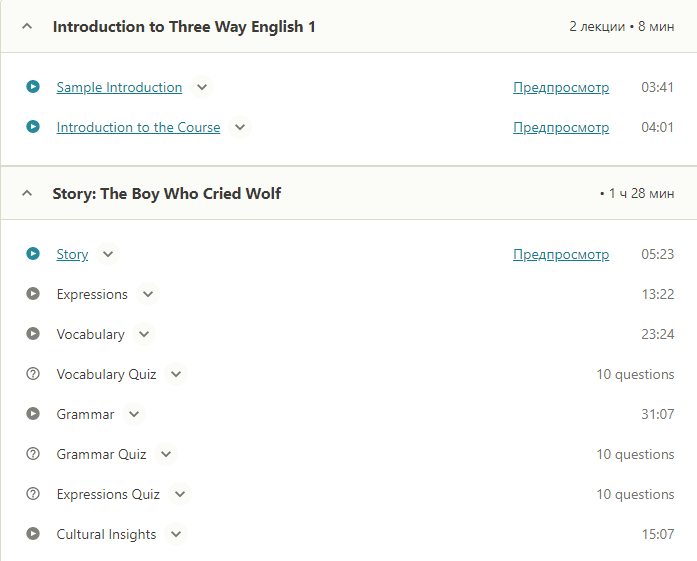Click the play icon beside Vocabulary lecture
Viewport: 697px width, 561px height.
coord(33,334)
